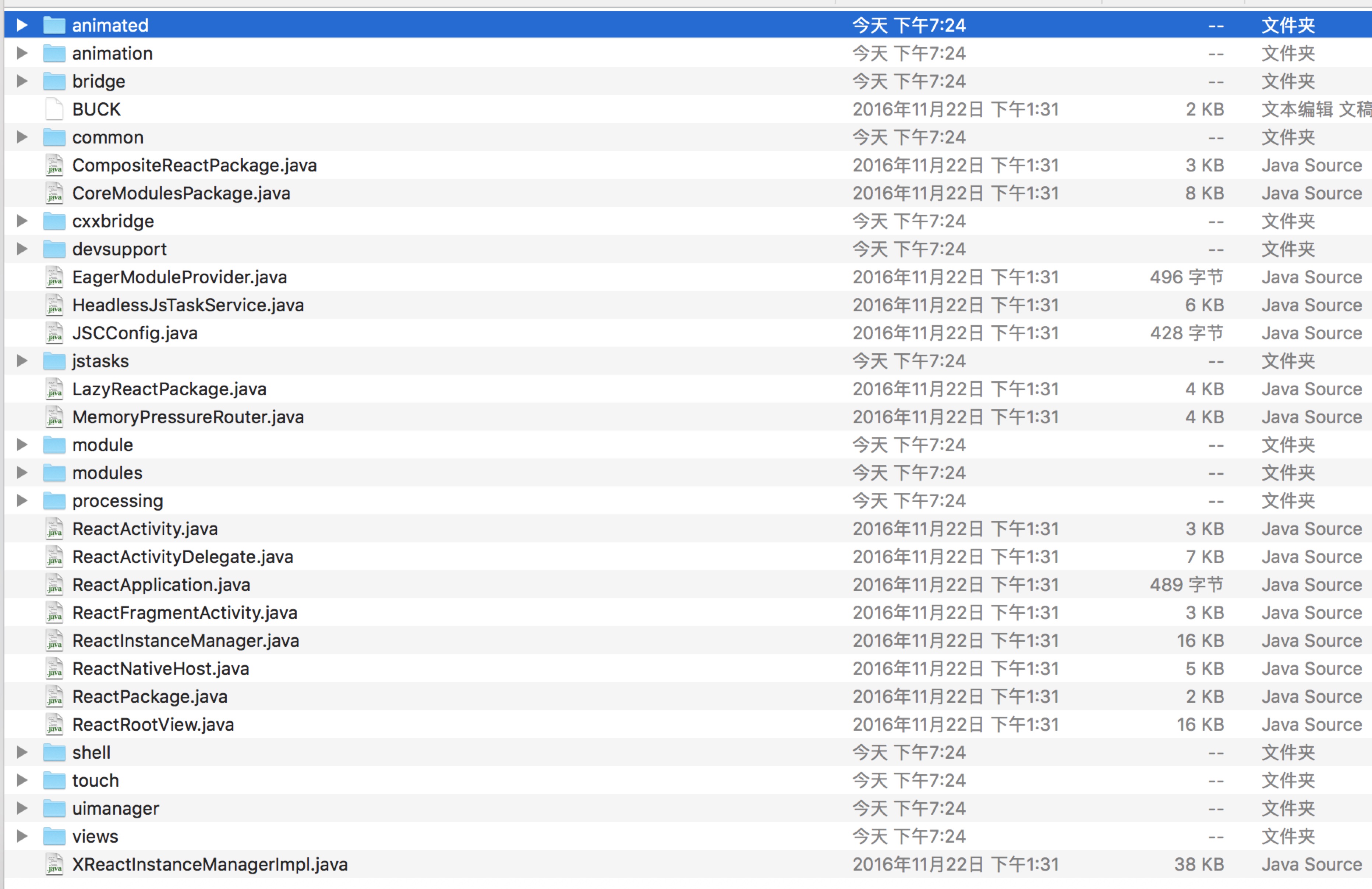The width and height of the screenshot is (1372, 889).
Task: Click the 489 字节 size value
Action: pos(1187,585)
